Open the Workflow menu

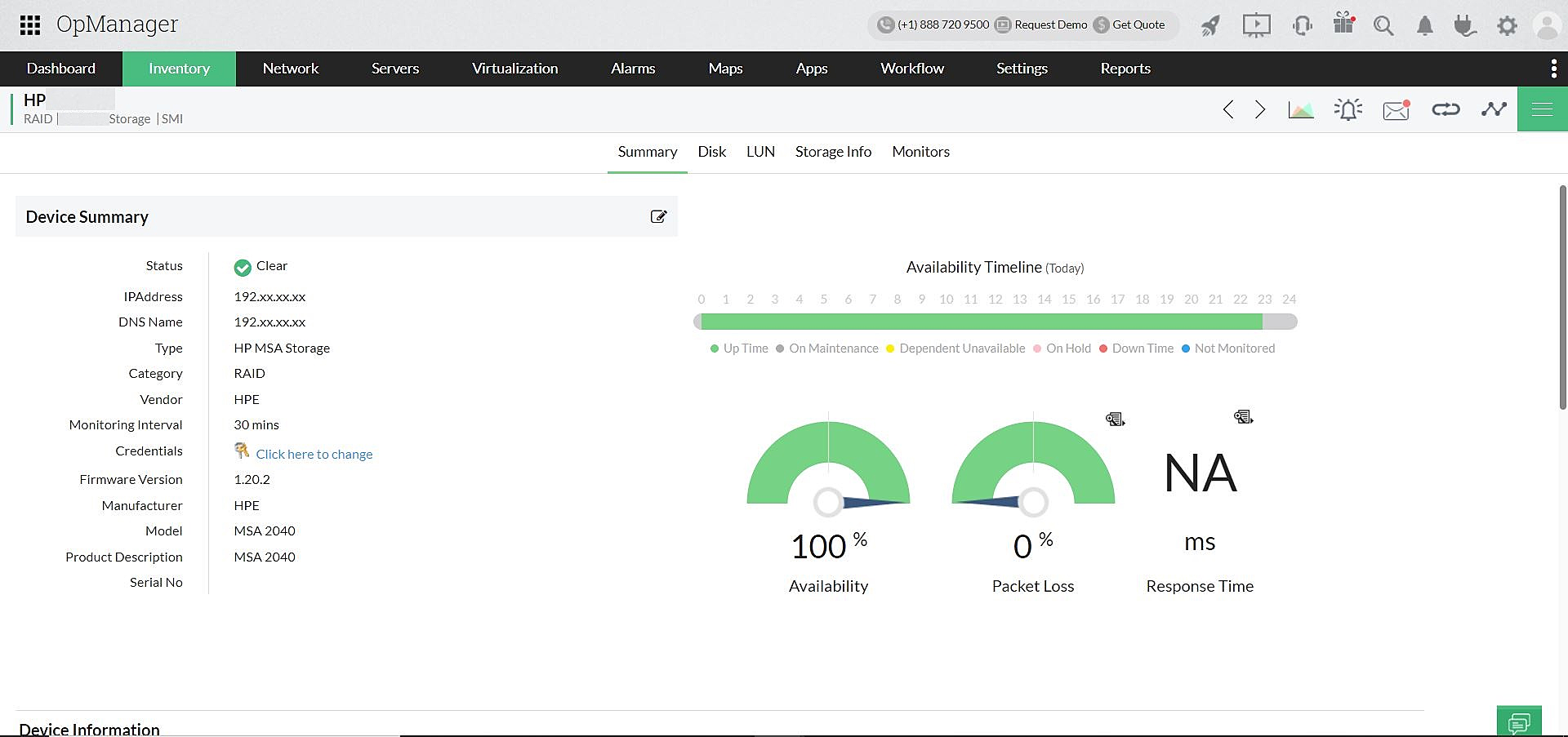[911, 69]
